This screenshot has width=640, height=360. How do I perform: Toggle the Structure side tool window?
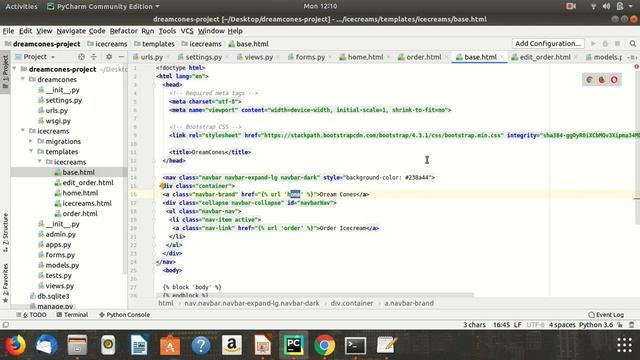(x=5, y=232)
